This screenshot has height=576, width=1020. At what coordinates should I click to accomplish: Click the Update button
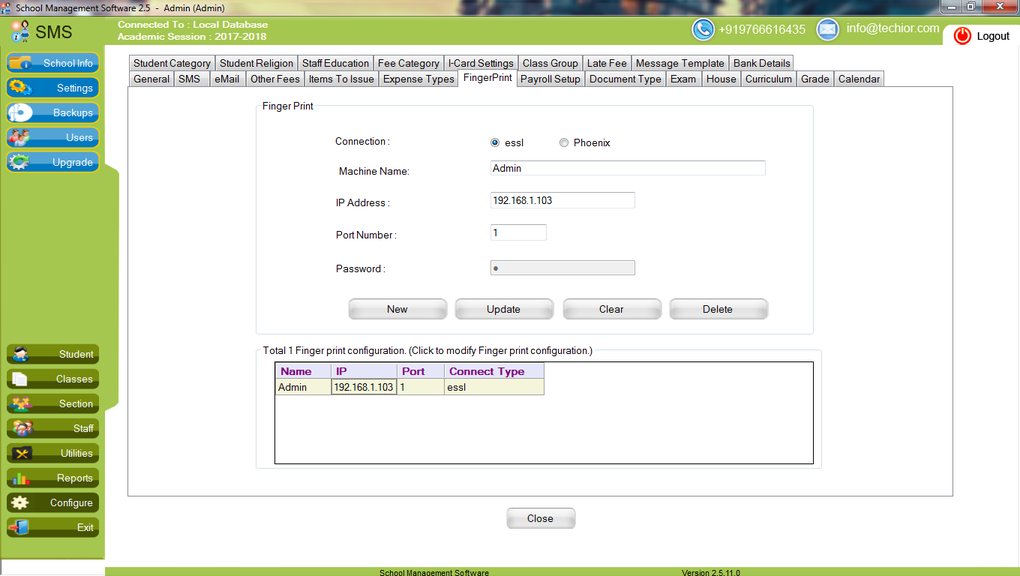click(504, 308)
